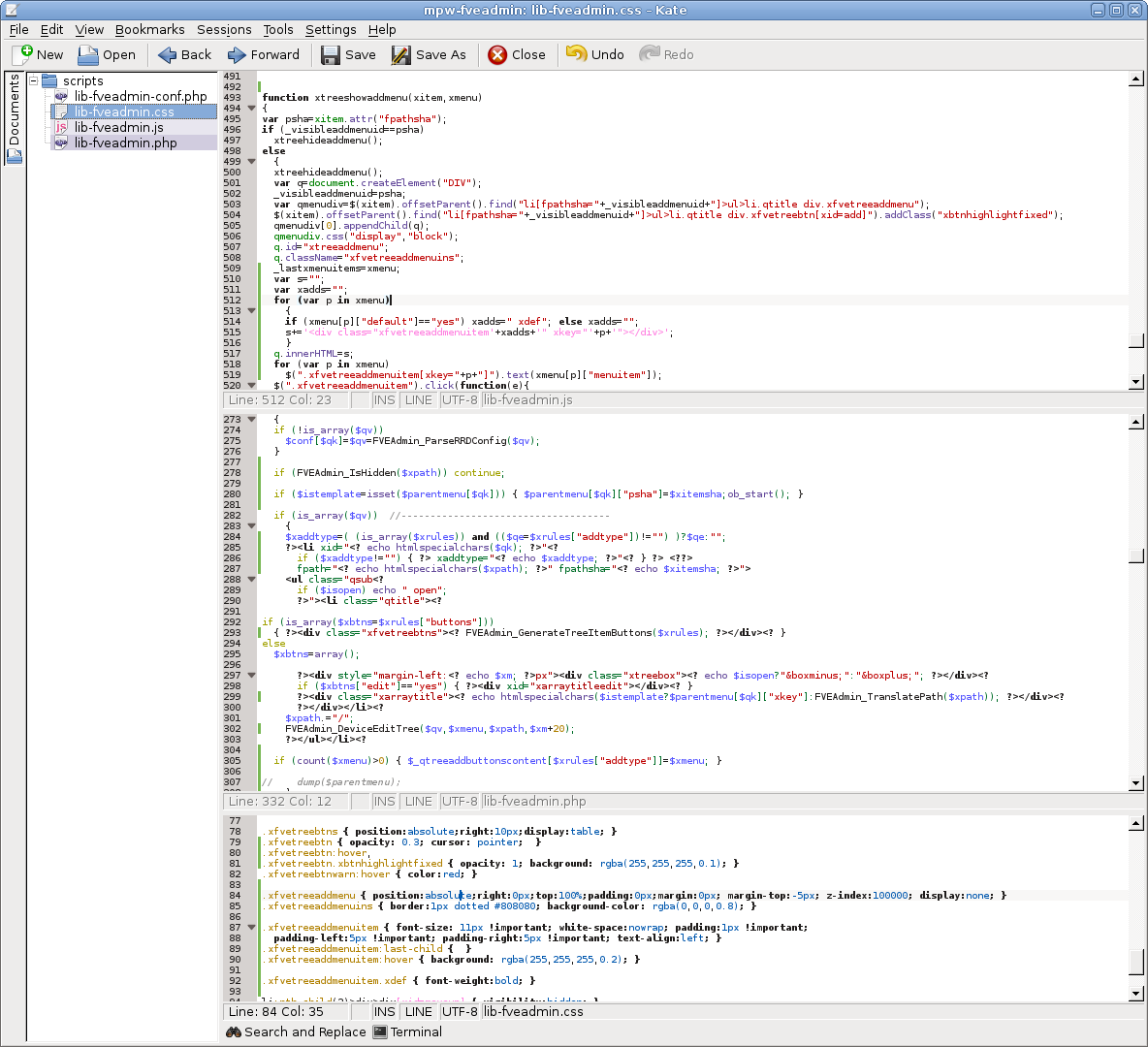Fold the PHP block at line 273
Screen dimensions: 1148x1047
pyautogui.click(x=252, y=420)
